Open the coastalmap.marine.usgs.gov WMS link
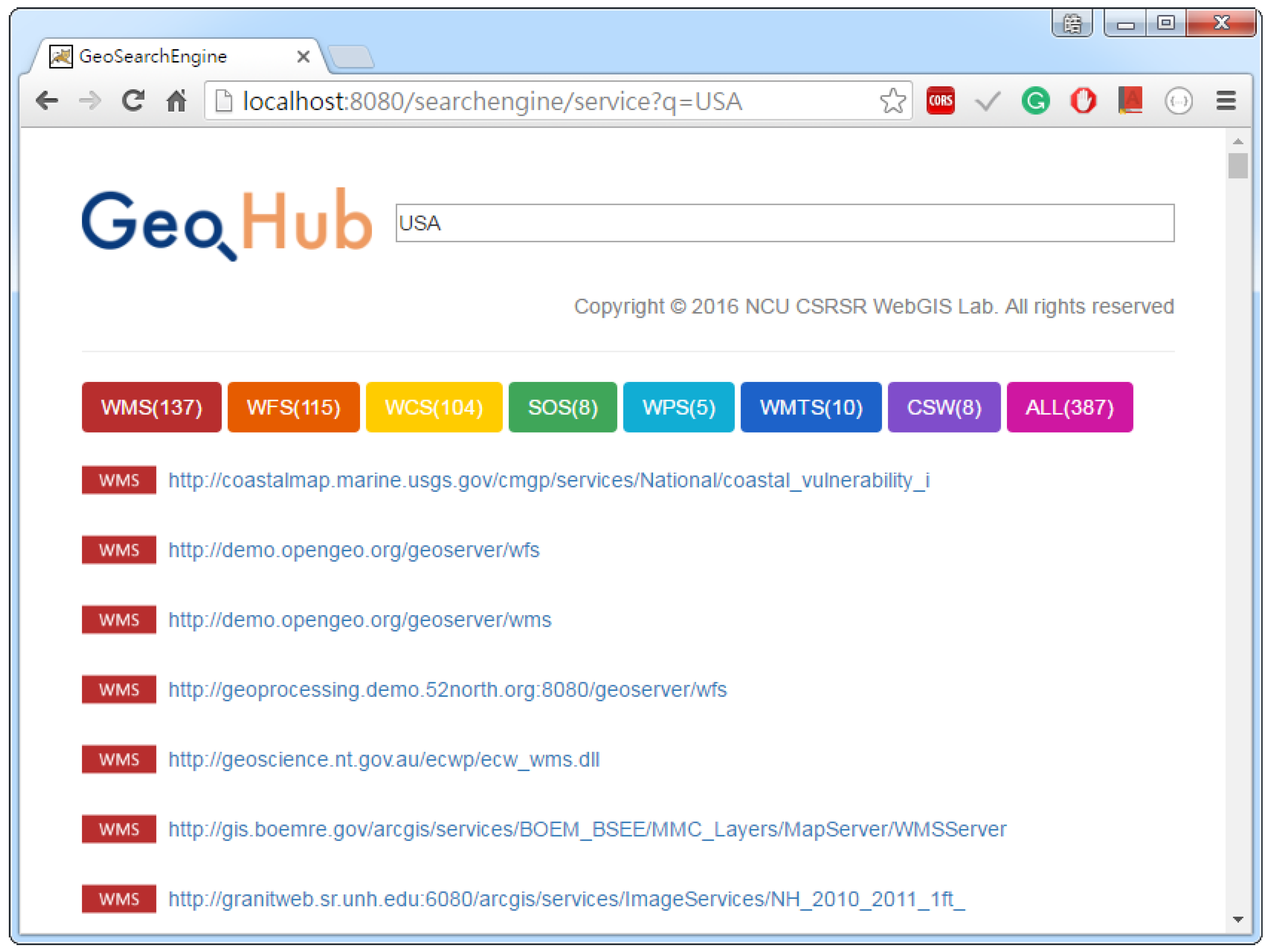The width and height of the screenshot is (1273, 952). click(x=548, y=480)
